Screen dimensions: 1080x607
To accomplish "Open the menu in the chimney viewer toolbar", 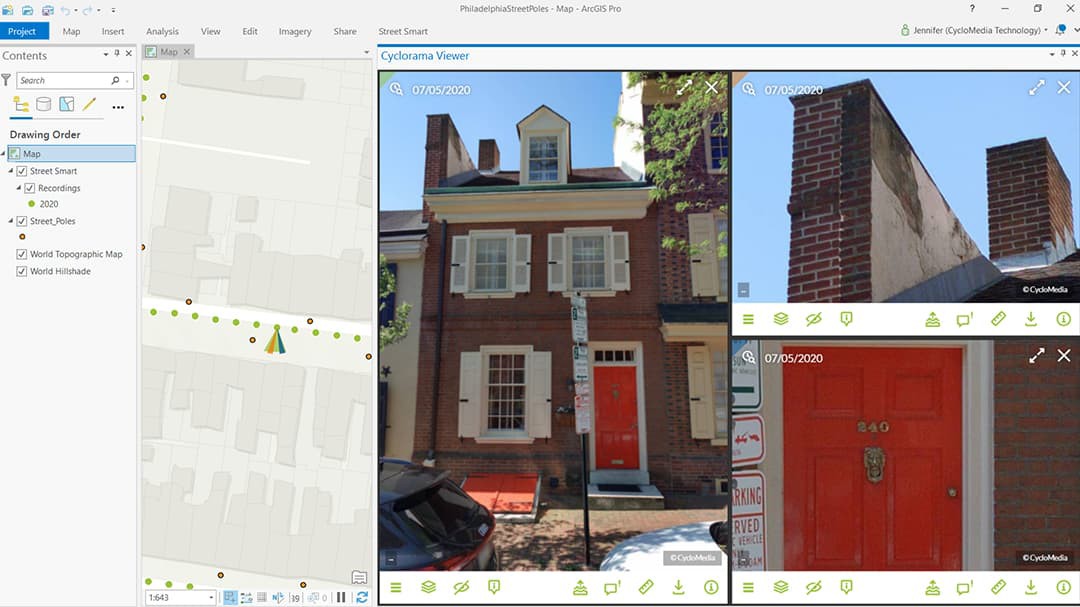I will click(748, 320).
